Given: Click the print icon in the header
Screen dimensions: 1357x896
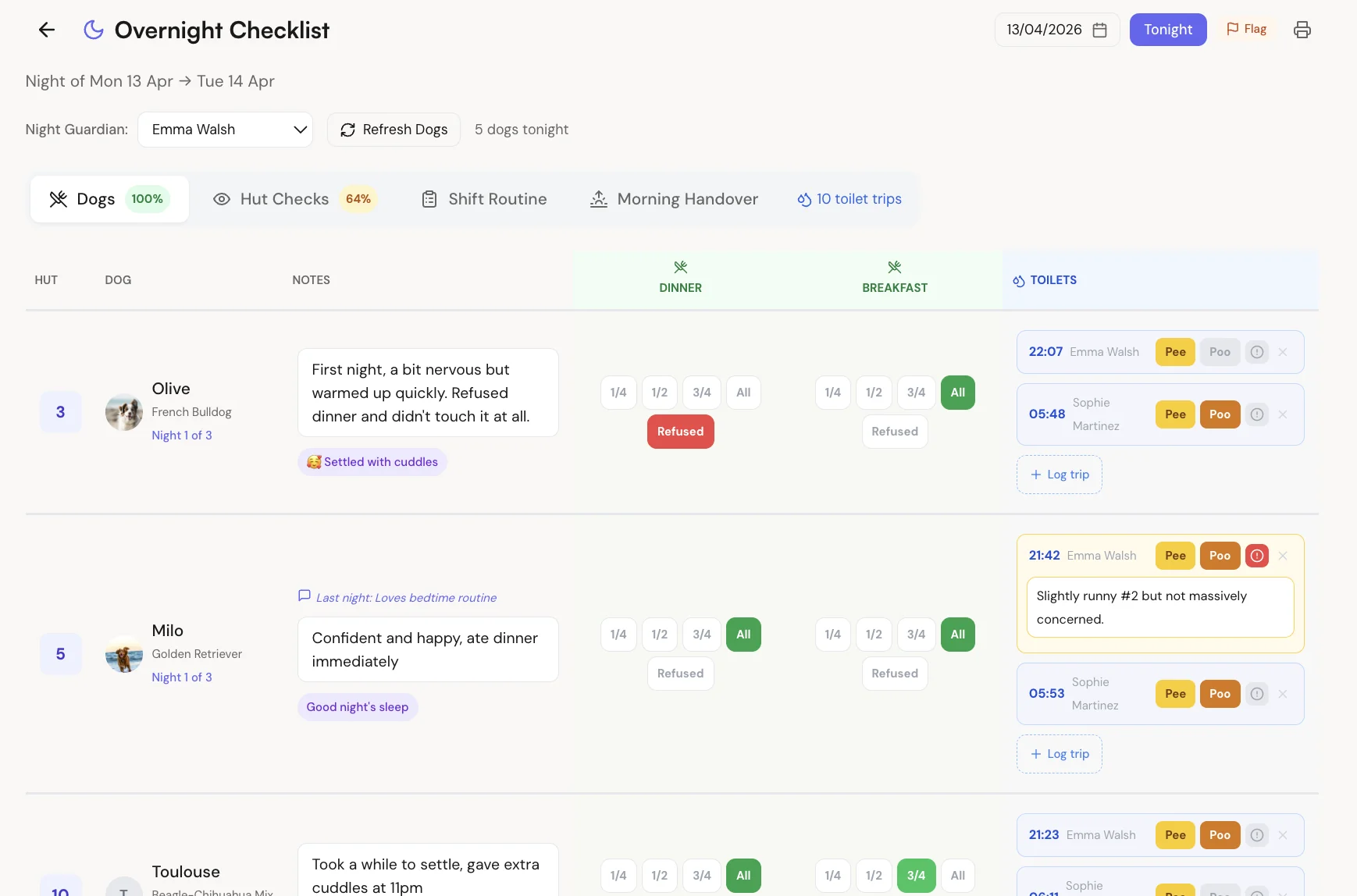Looking at the screenshot, I should (x=1302, y=30).
